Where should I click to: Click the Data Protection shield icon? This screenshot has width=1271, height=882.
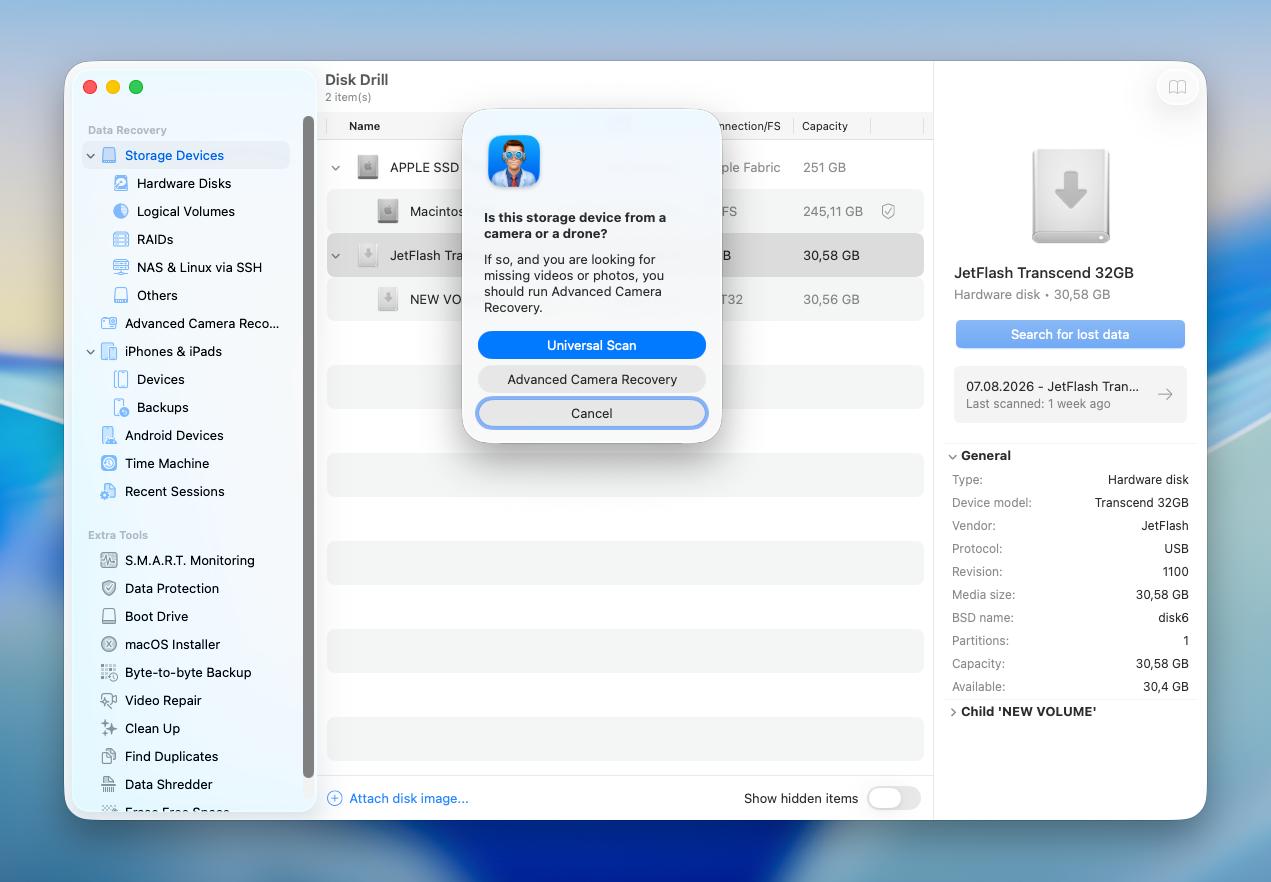[x=109, y=588]
